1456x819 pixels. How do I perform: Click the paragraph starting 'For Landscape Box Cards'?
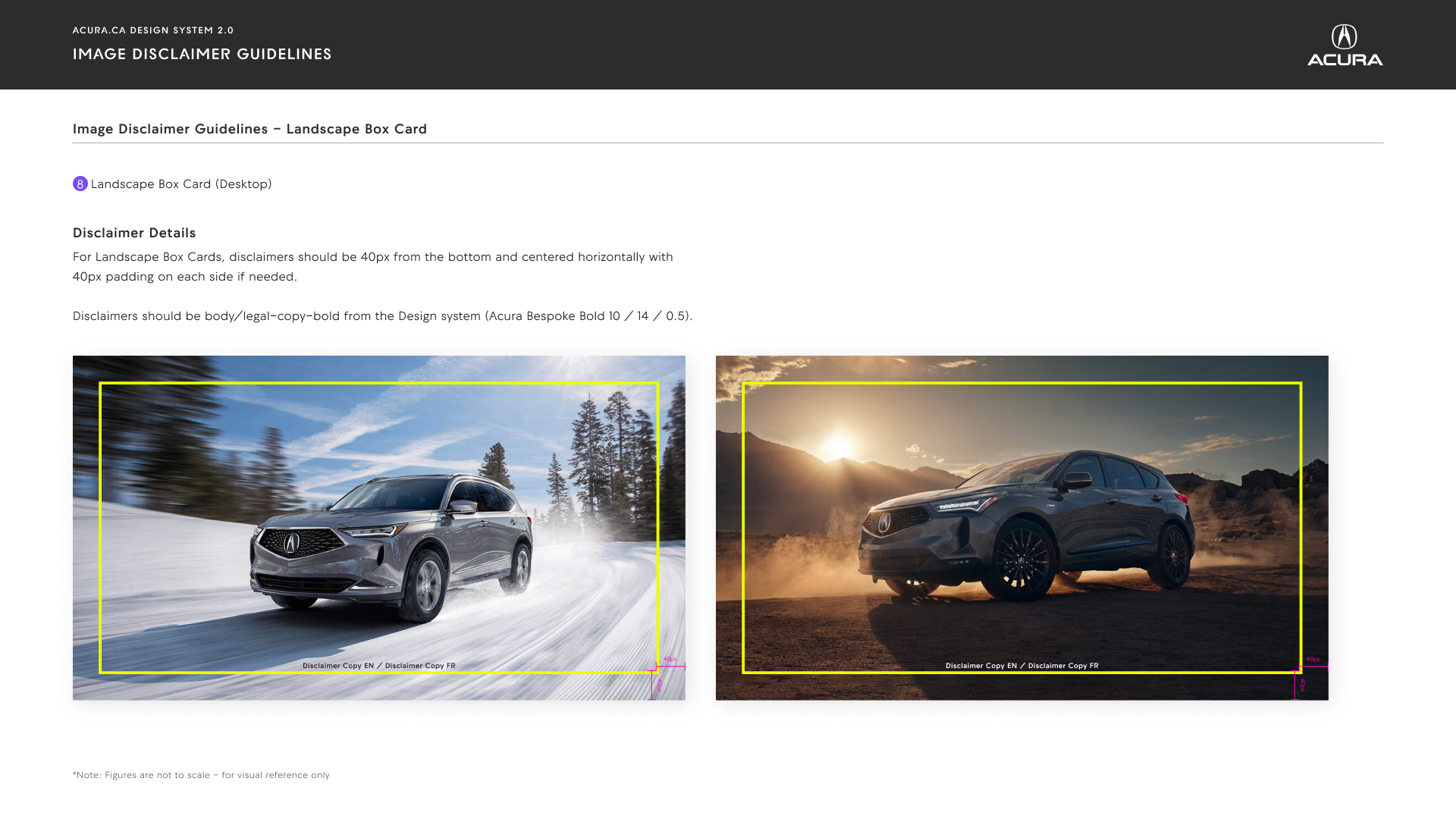(373, 267)
